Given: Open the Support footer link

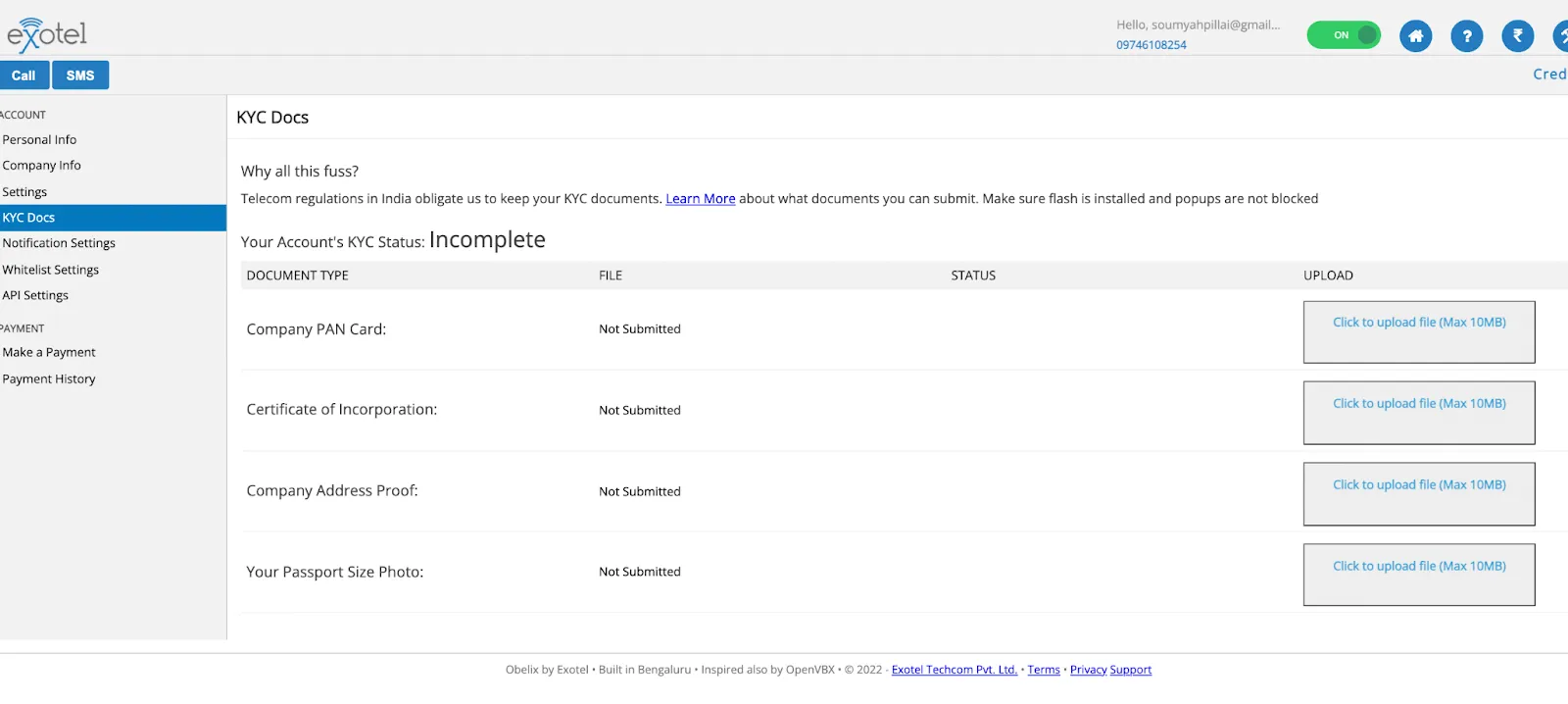Looking at the screenshot, I should [1131, 670].
